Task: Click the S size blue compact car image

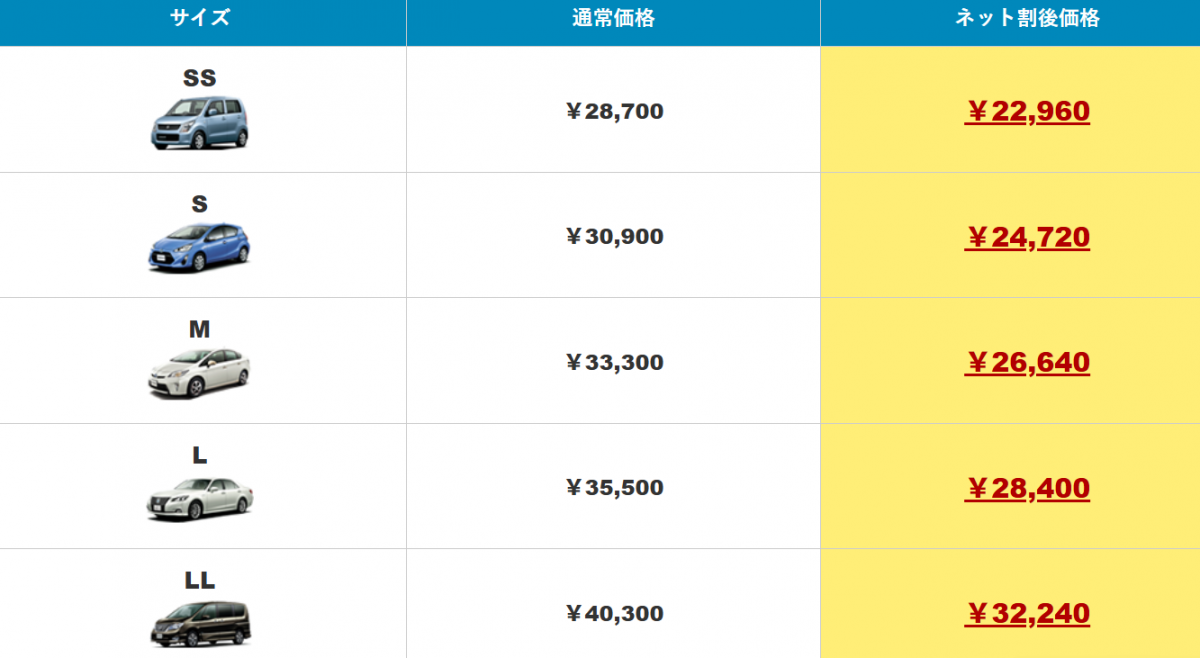Action: 199,247
